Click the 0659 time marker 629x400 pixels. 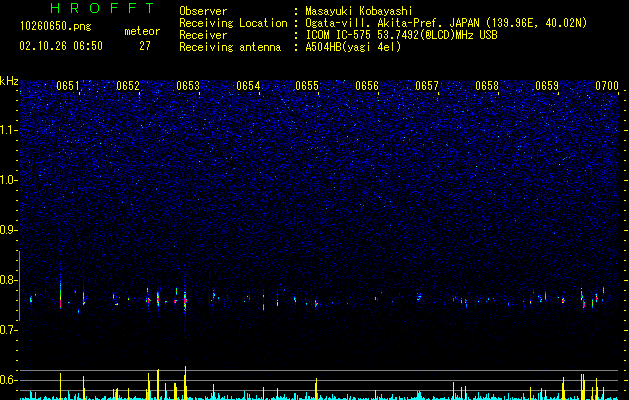click(547, 86)
